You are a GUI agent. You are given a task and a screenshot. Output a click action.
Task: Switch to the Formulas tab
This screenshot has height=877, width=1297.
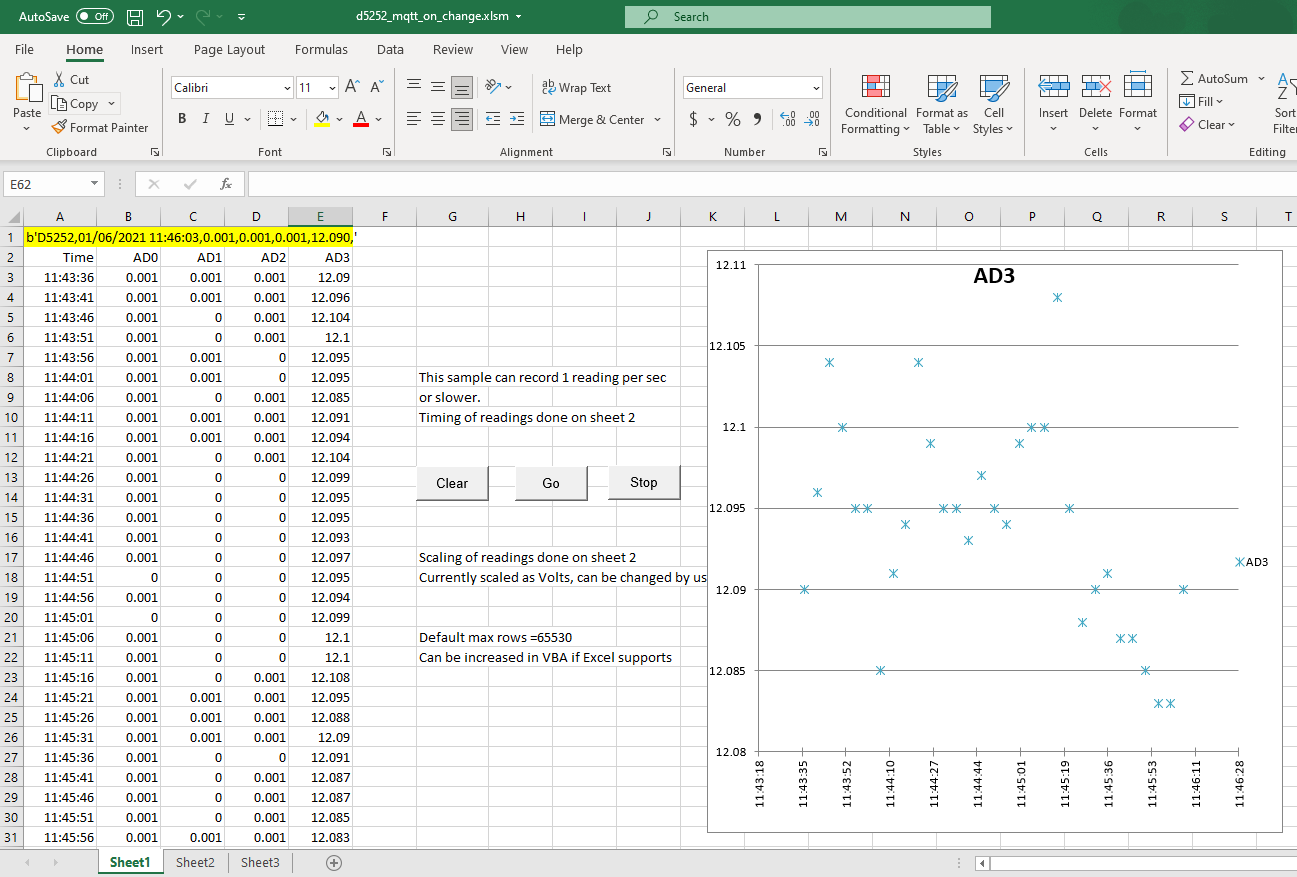click(x=321, y=49)
